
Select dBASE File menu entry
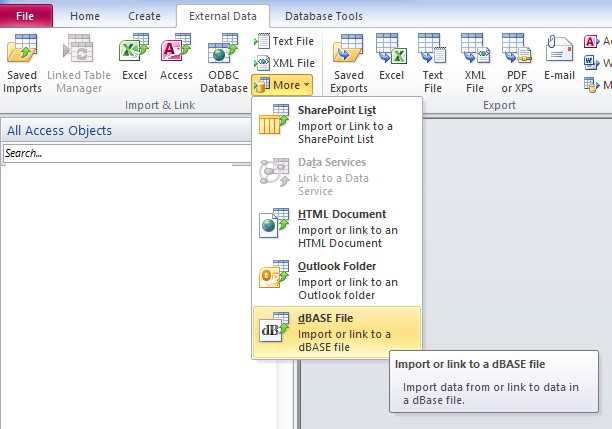(x=337, y=332)
